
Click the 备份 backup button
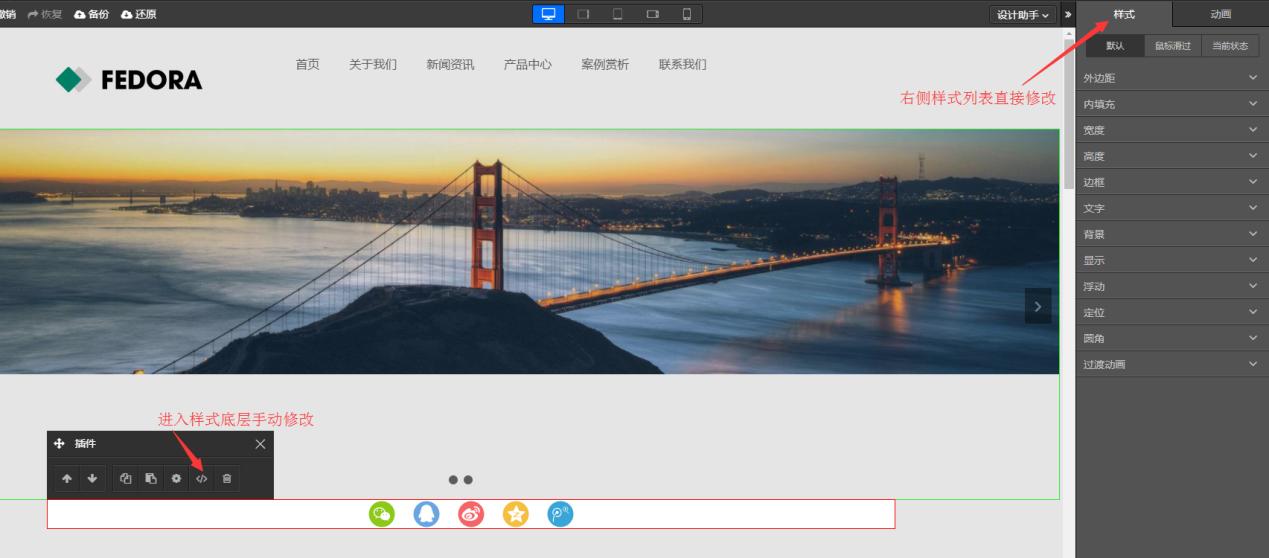point(91,14)
